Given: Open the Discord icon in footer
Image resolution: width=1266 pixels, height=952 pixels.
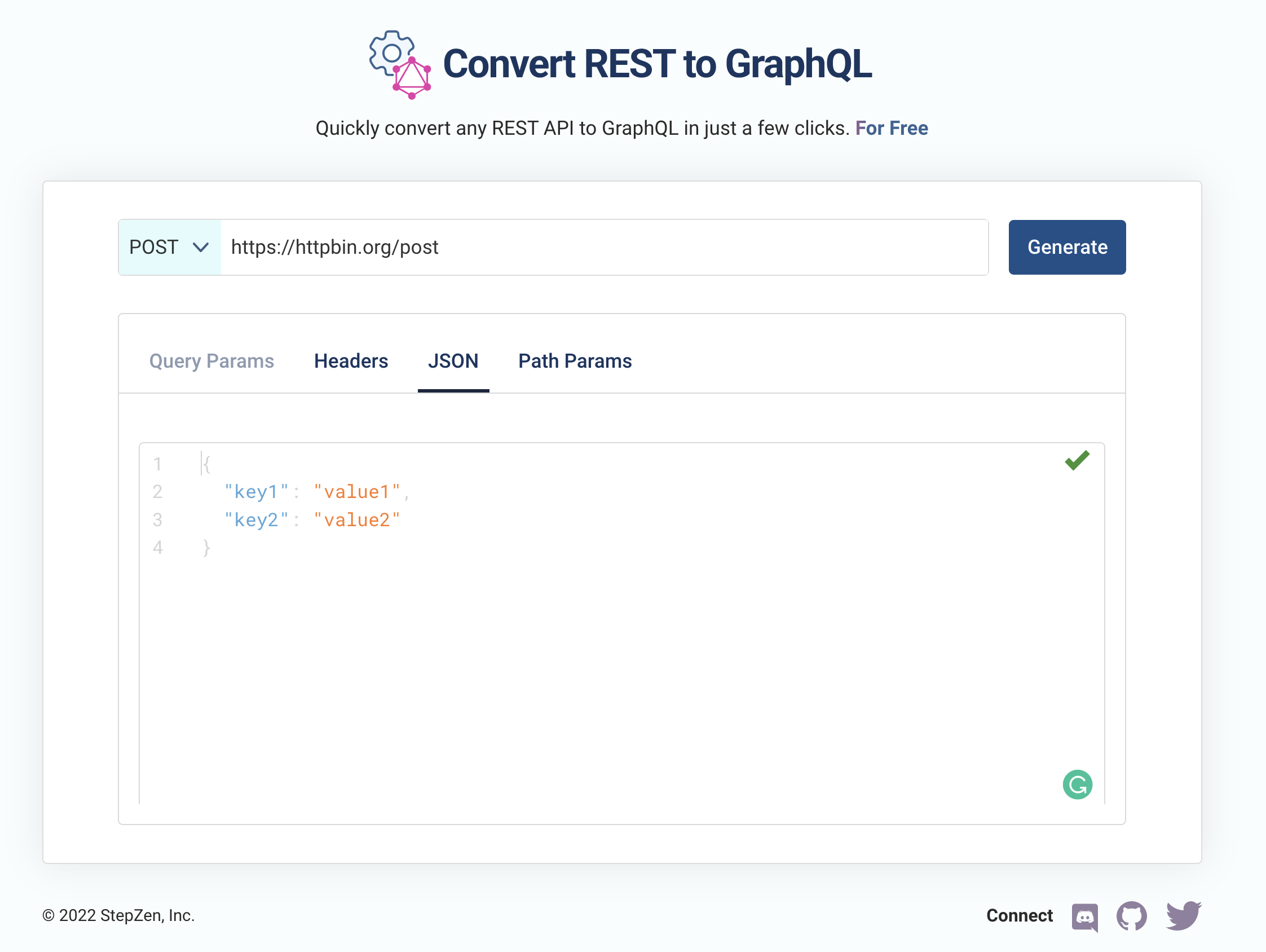Looking at the screenshot, I should (x=1084, y=917).
